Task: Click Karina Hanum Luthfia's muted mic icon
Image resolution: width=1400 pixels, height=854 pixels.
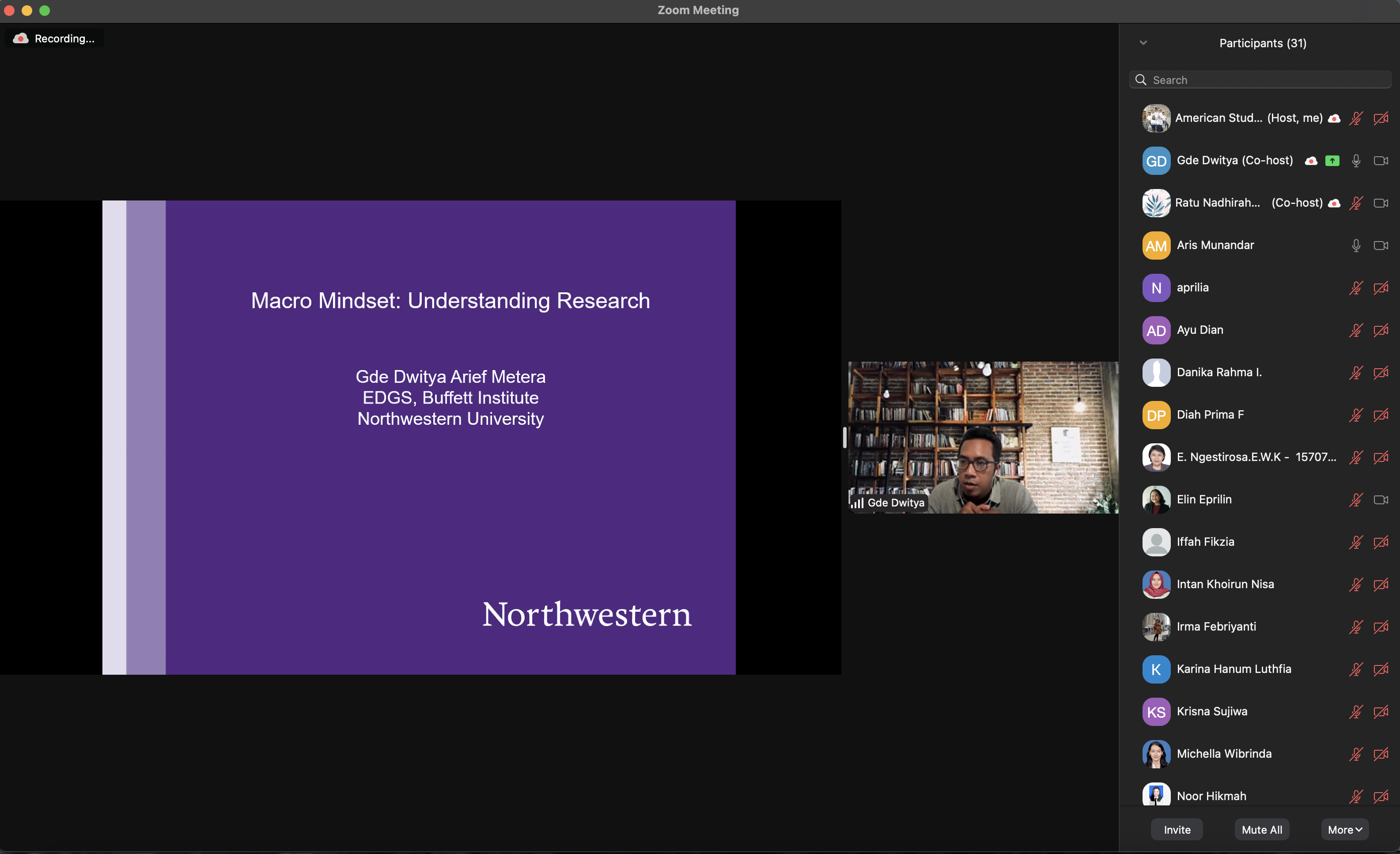Action: click(1356, 670)
